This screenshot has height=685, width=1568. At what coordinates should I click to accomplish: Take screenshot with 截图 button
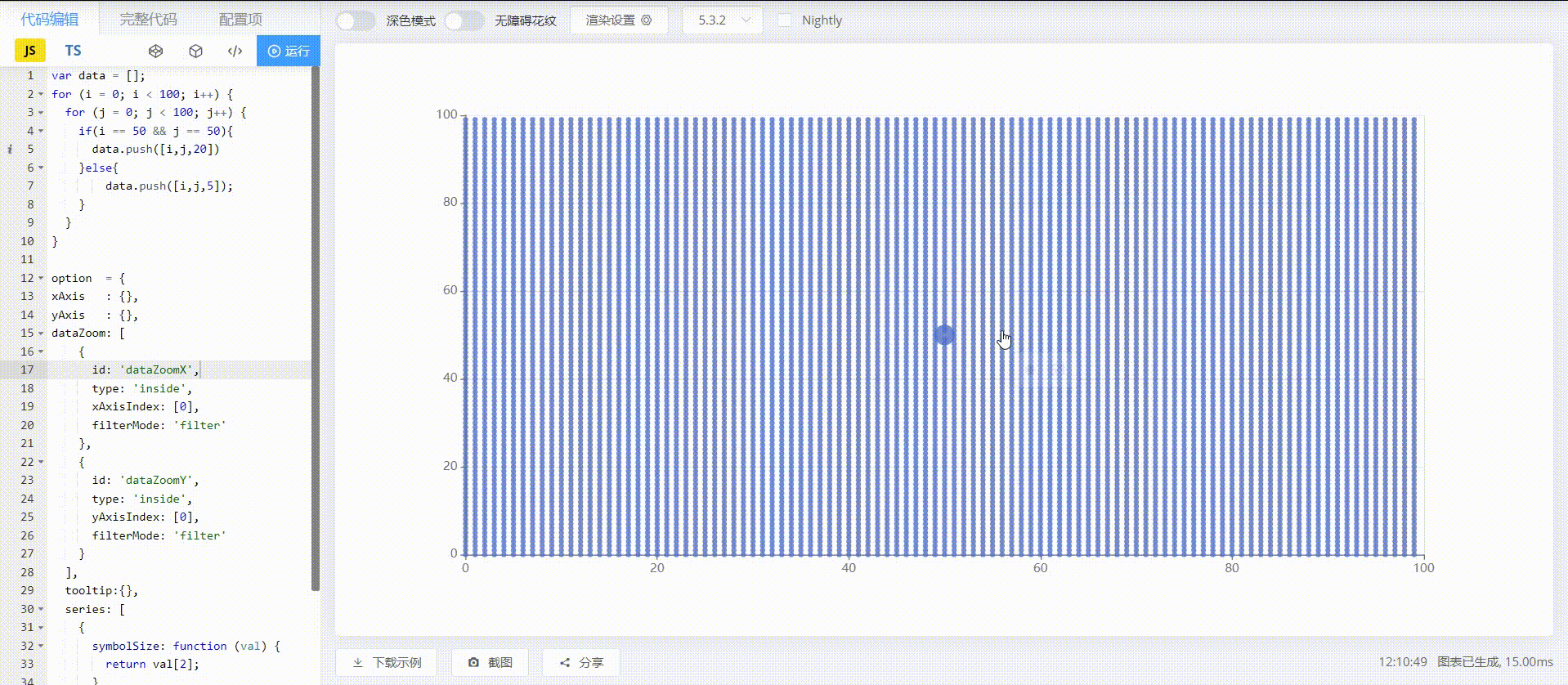tap(491, 662)
